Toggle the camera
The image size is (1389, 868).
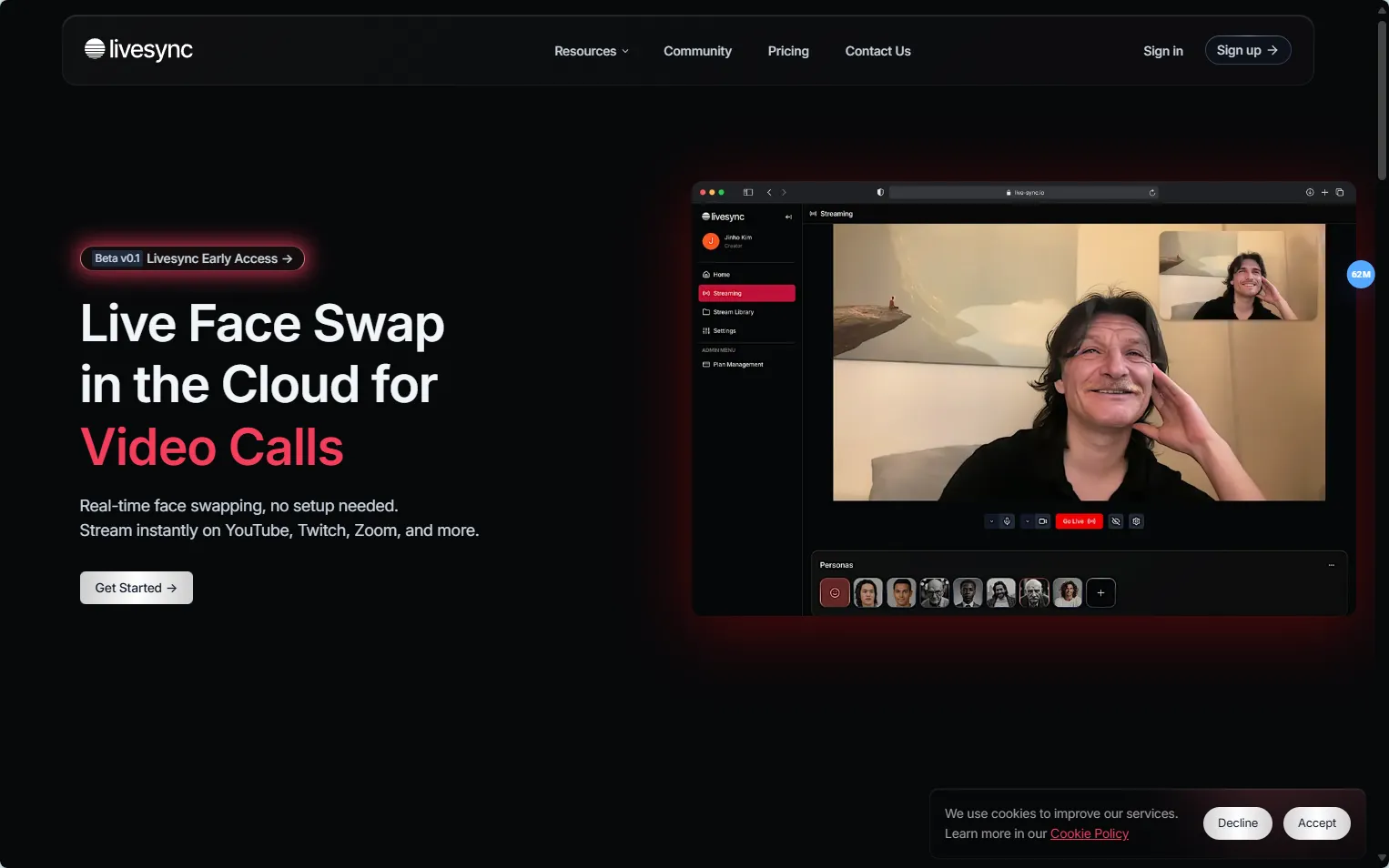pyautogui.click(x=1043, y=521)
